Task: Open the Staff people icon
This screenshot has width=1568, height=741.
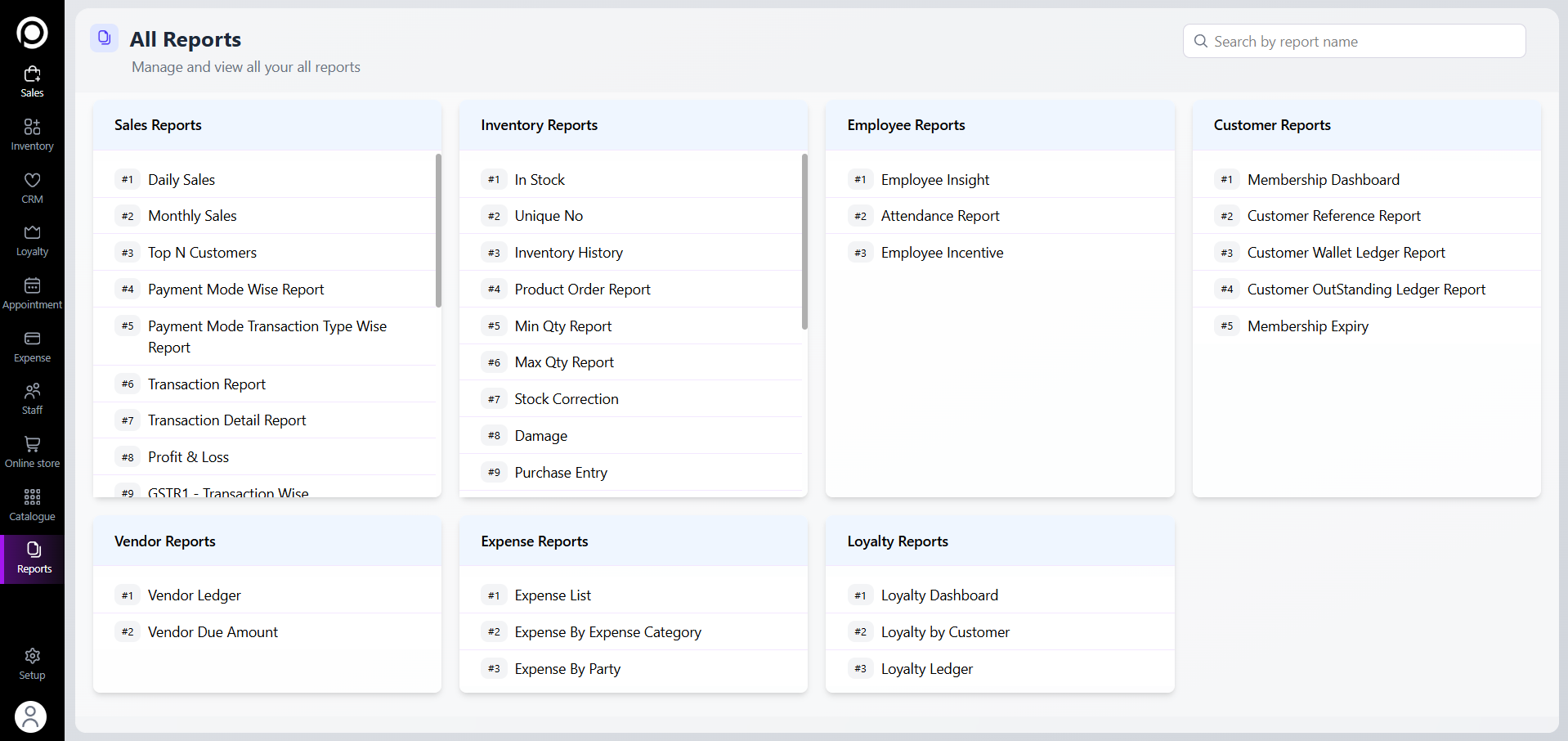Action: coord(32,392)
